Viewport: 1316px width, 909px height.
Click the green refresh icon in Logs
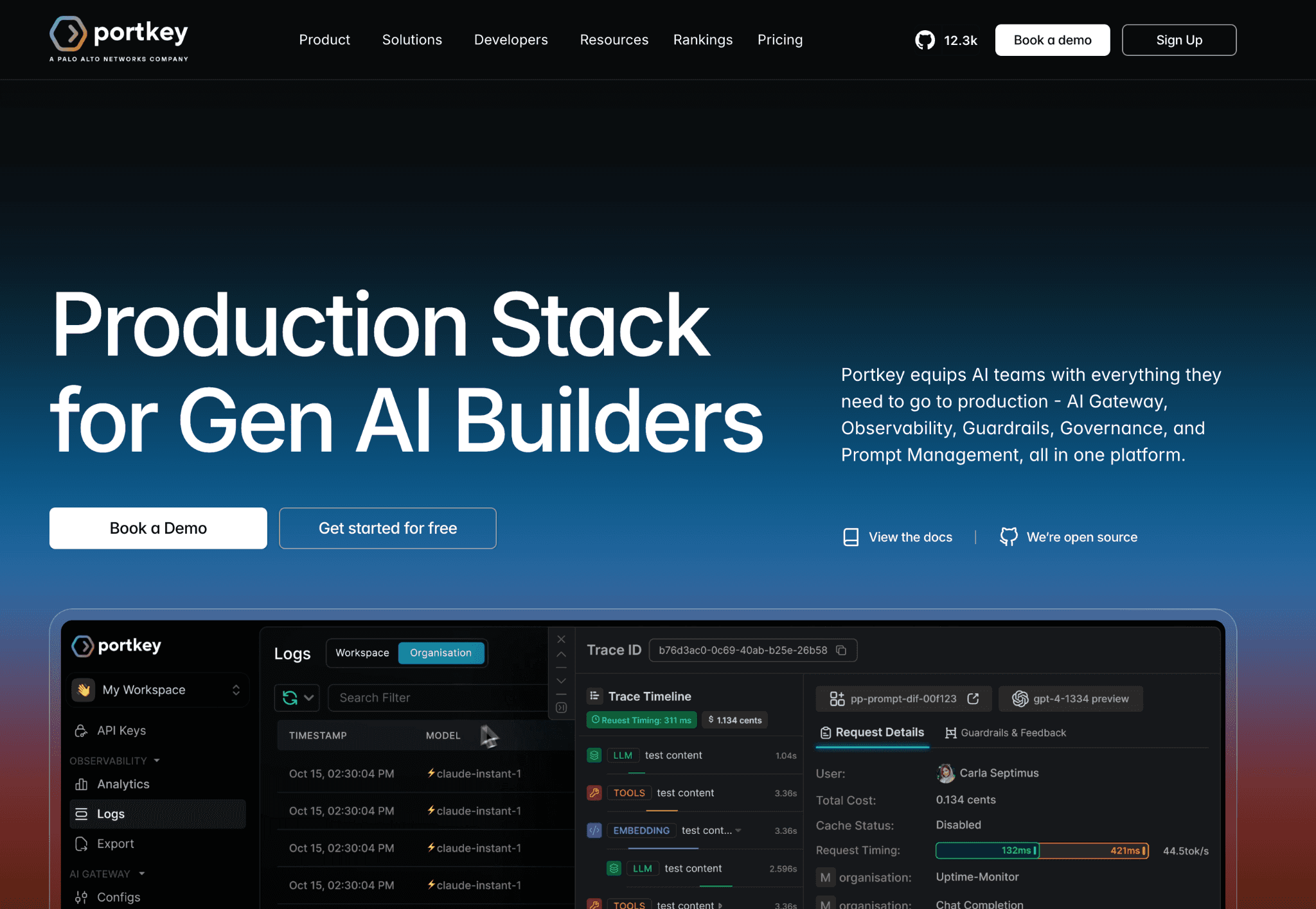click(290, 698)
